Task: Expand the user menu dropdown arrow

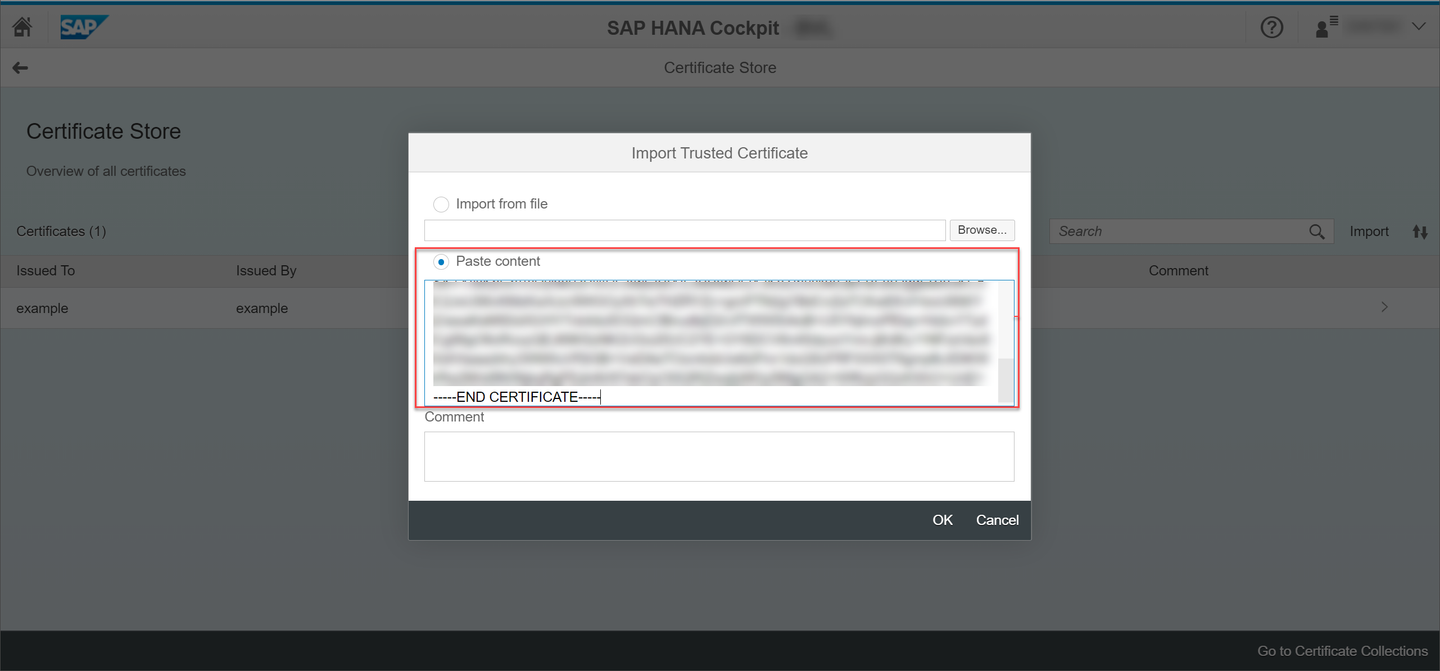Action: tap(1418, 27)
